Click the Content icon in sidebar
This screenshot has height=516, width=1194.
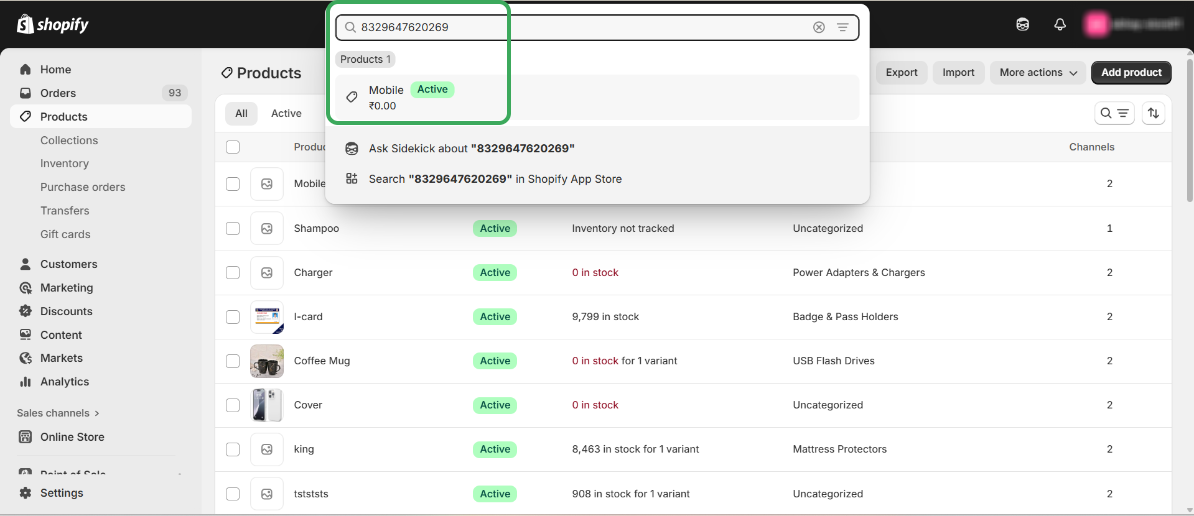click(x=26, y=335)
